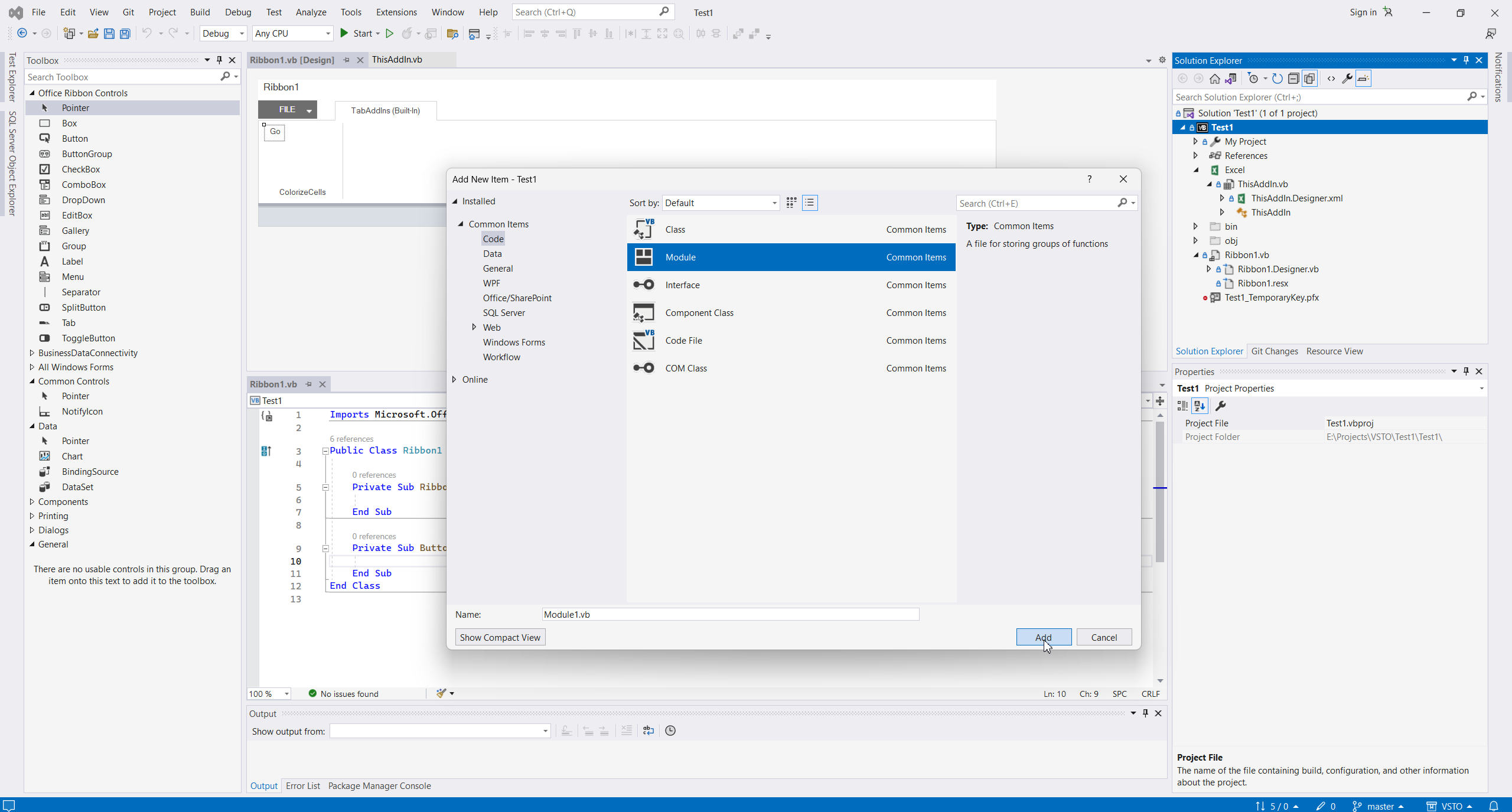Click the Name field containing Module1.vb
The height and width of the screenshot is (812, 1512).
pos(730,614)
